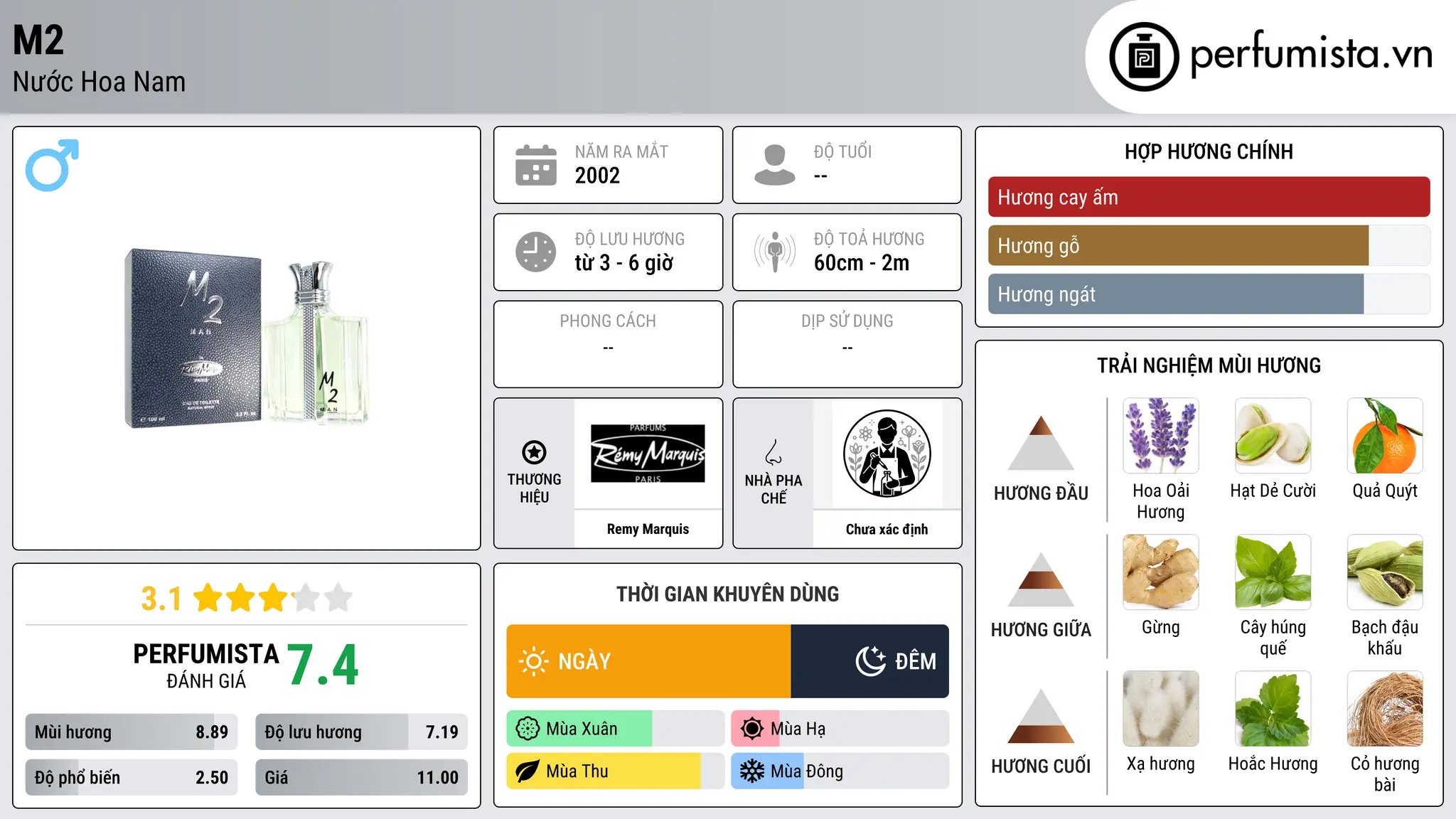Click the Hương Giữa pyramid icon
Viewport: 1456px width, 819px height.
(1042, 579)
